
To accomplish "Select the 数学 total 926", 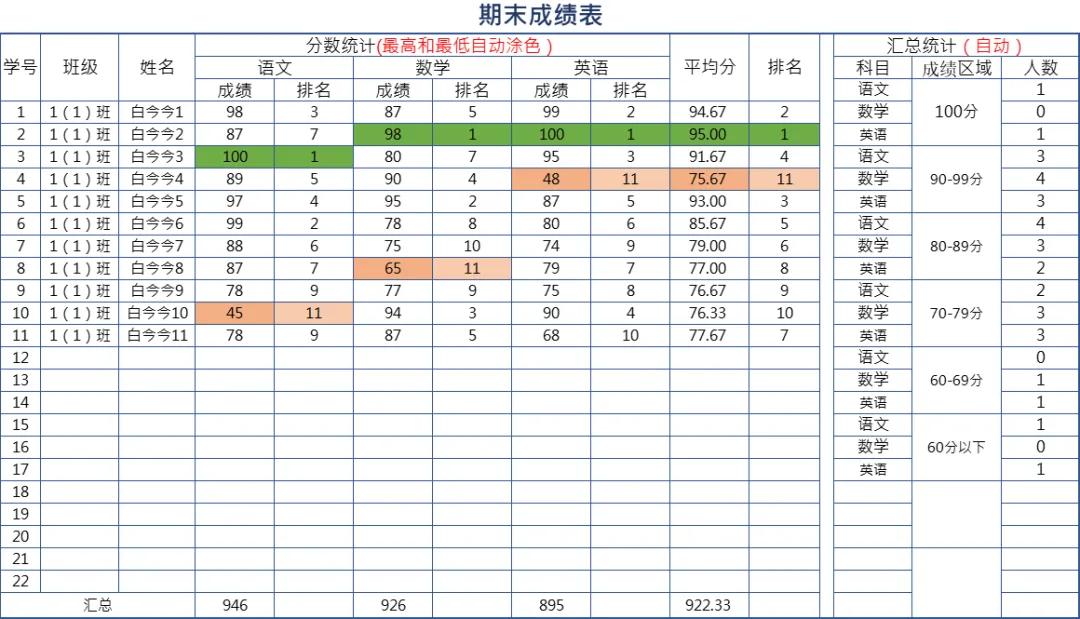I will tap(393, 605).
